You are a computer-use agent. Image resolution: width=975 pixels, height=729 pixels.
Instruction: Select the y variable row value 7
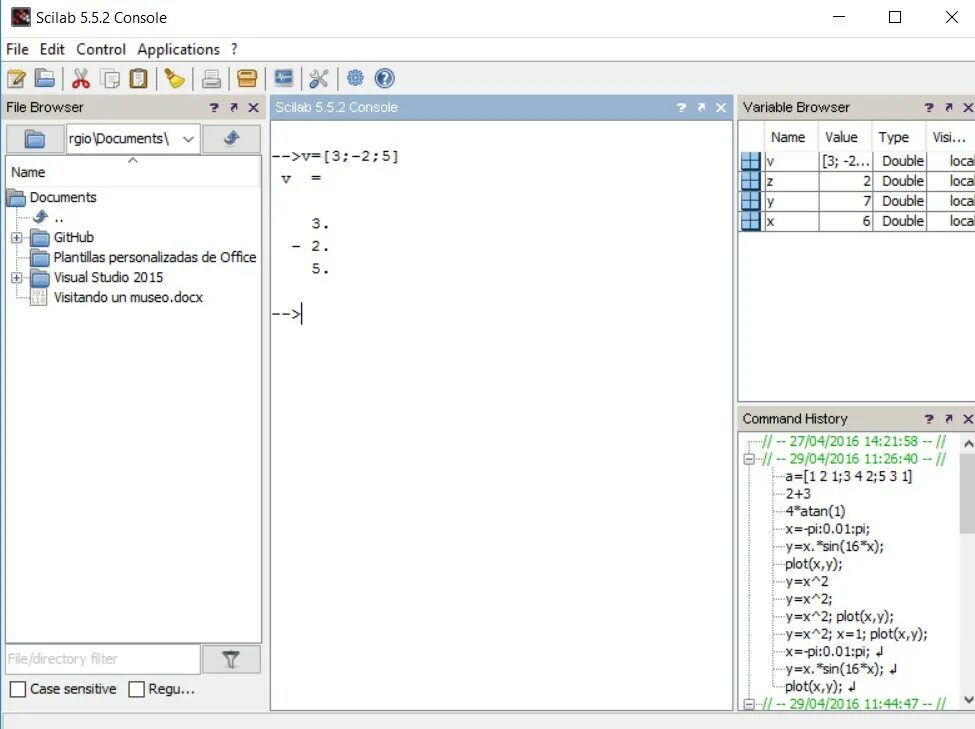[x=846, y=201]
